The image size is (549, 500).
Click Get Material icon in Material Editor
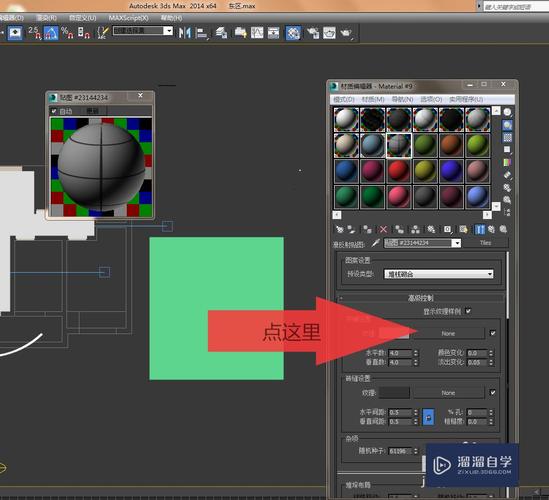340,229
